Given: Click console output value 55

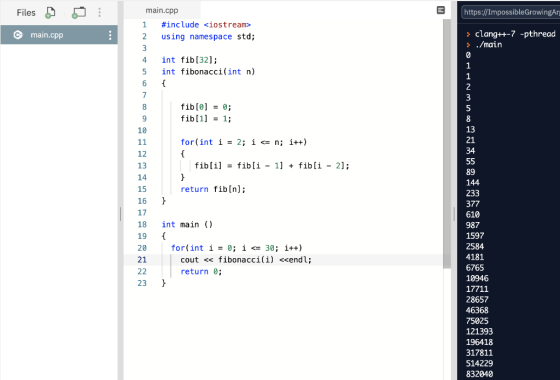Looking at the screenshot, I should [470, 161].
